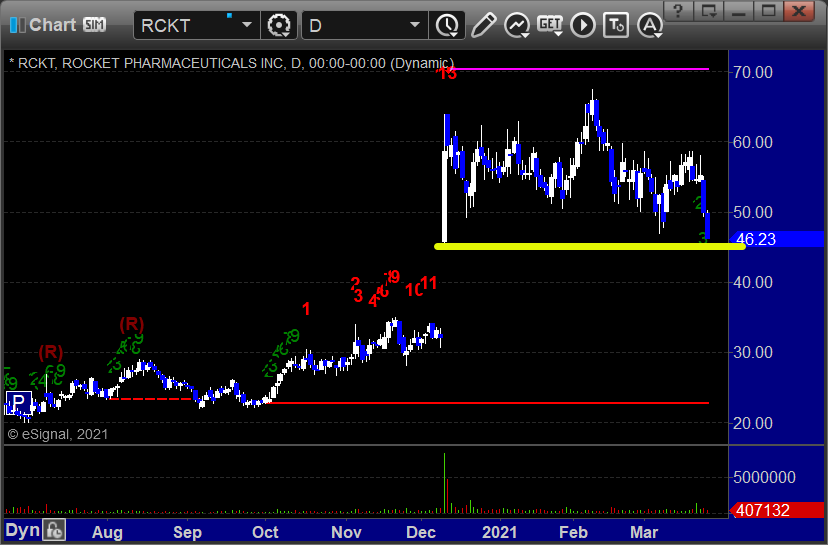Click the red (R) marker above August
This screenshot has width=828, height=545.
(131, 324)
